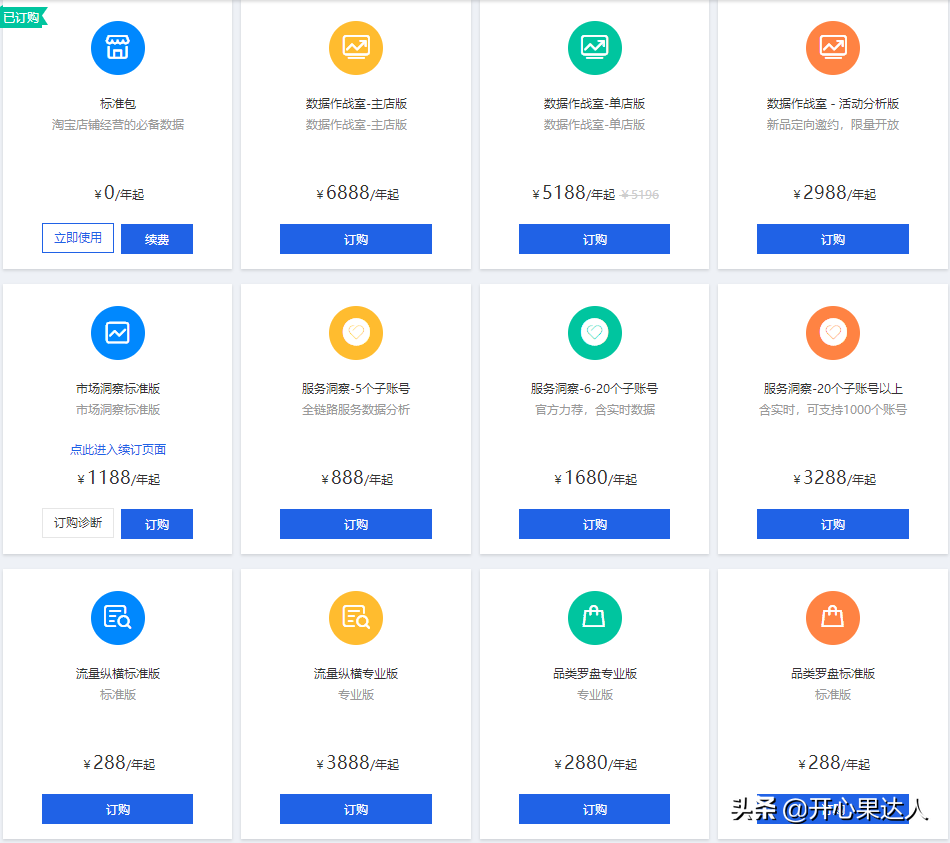
Task: Click the green heart icon for 服务洞察-6-20个子账号
Action: point(594,333)
